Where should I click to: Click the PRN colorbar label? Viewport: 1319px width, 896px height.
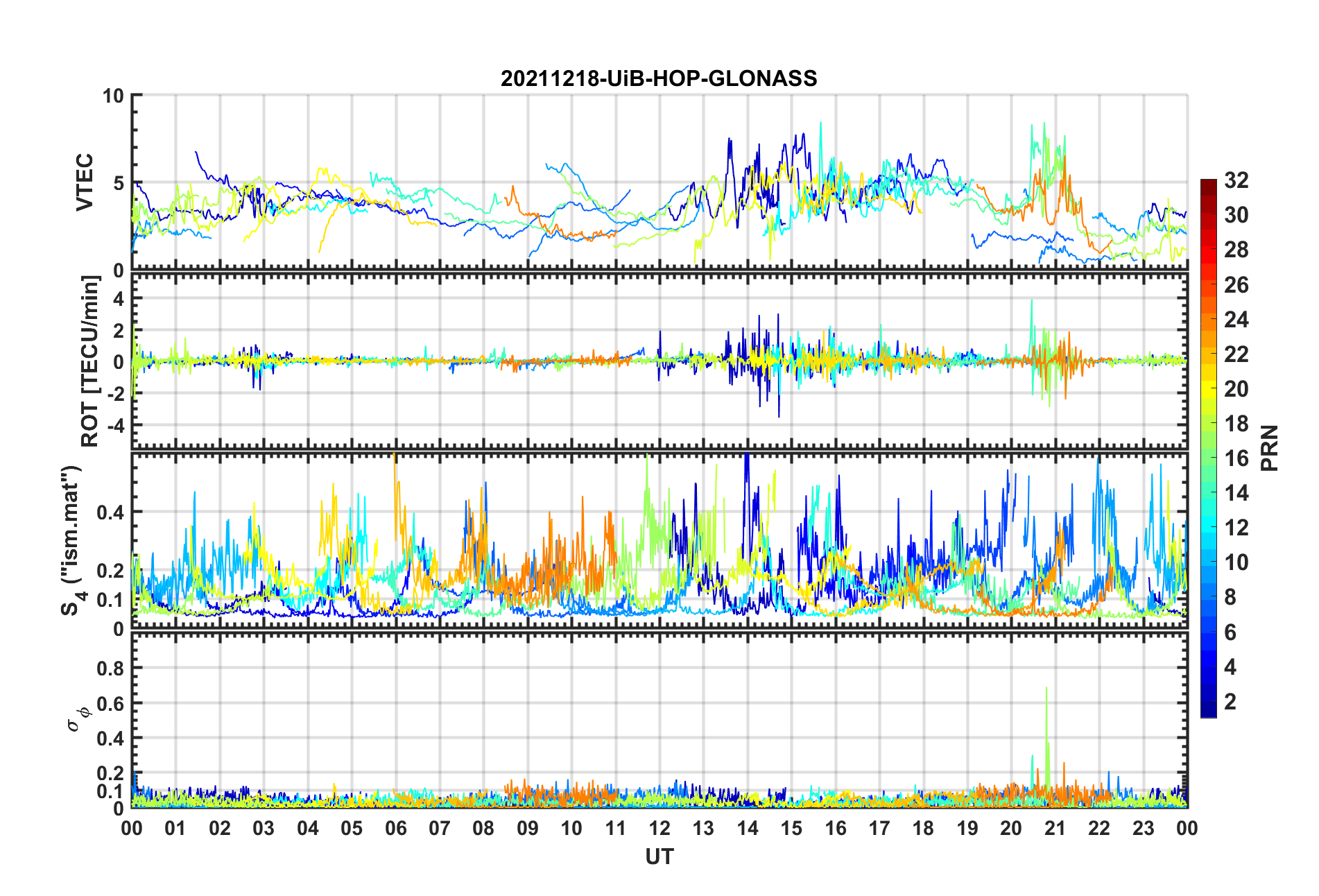(x=1269, y=448)
